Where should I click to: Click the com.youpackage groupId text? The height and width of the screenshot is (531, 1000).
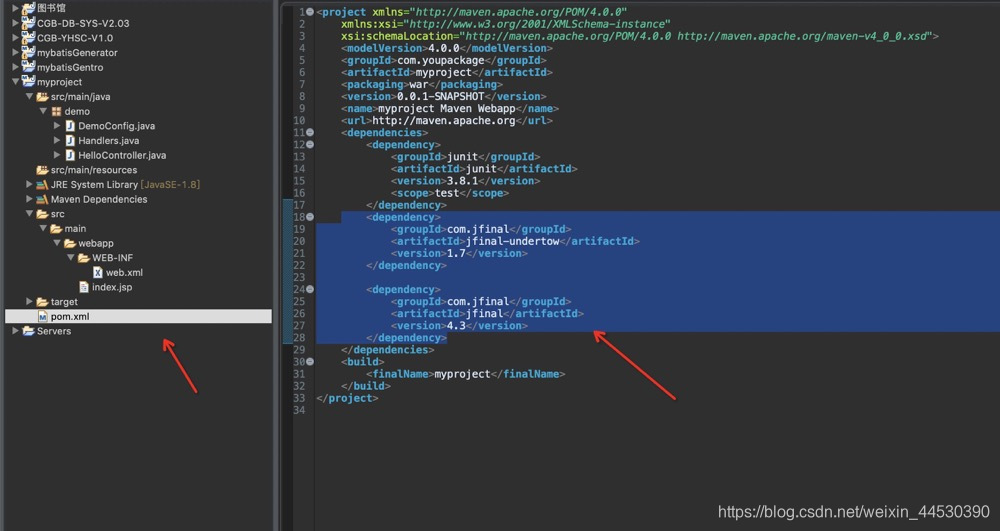(441, 60)
